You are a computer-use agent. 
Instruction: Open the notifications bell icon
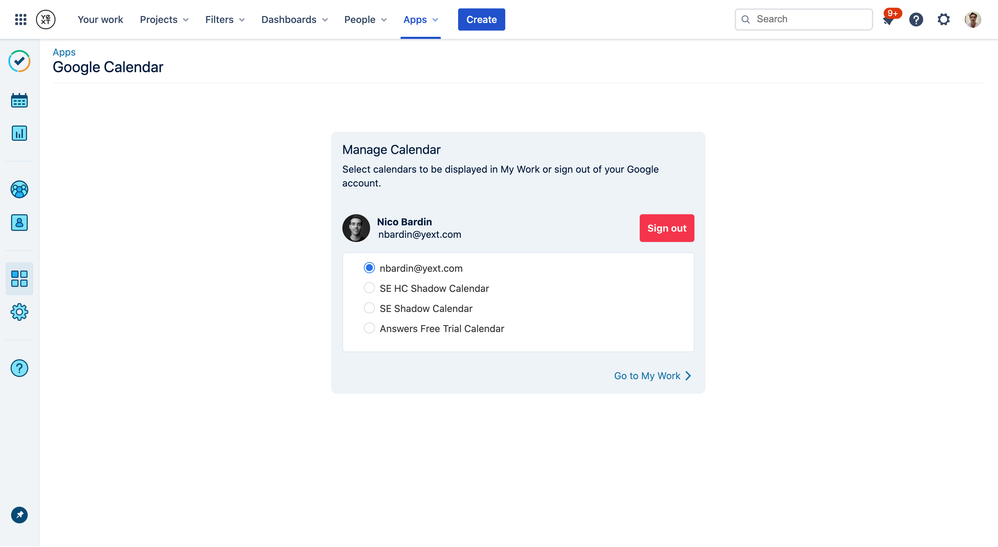[889, 20]
